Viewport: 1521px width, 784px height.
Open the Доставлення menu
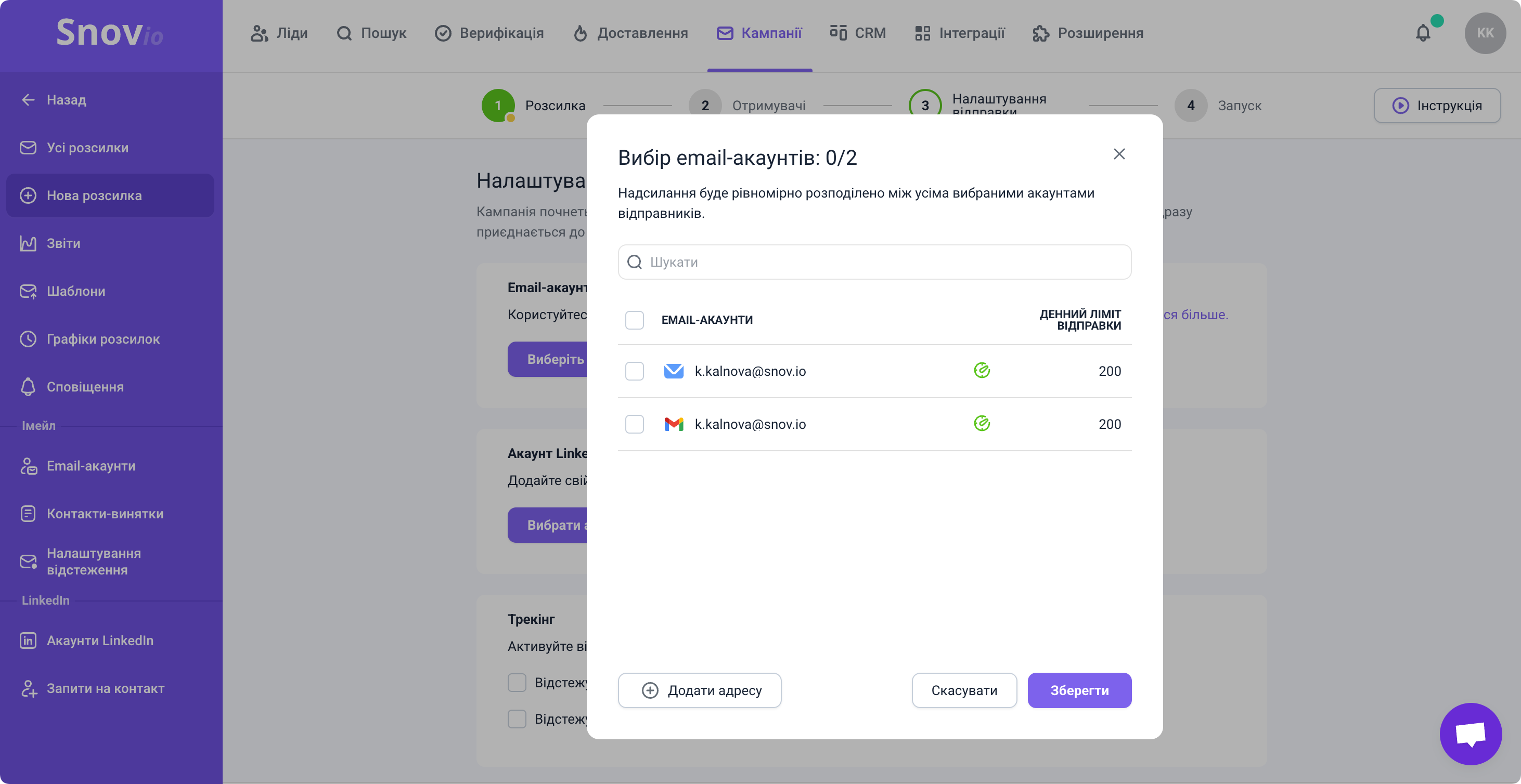[x=630, y=33]
